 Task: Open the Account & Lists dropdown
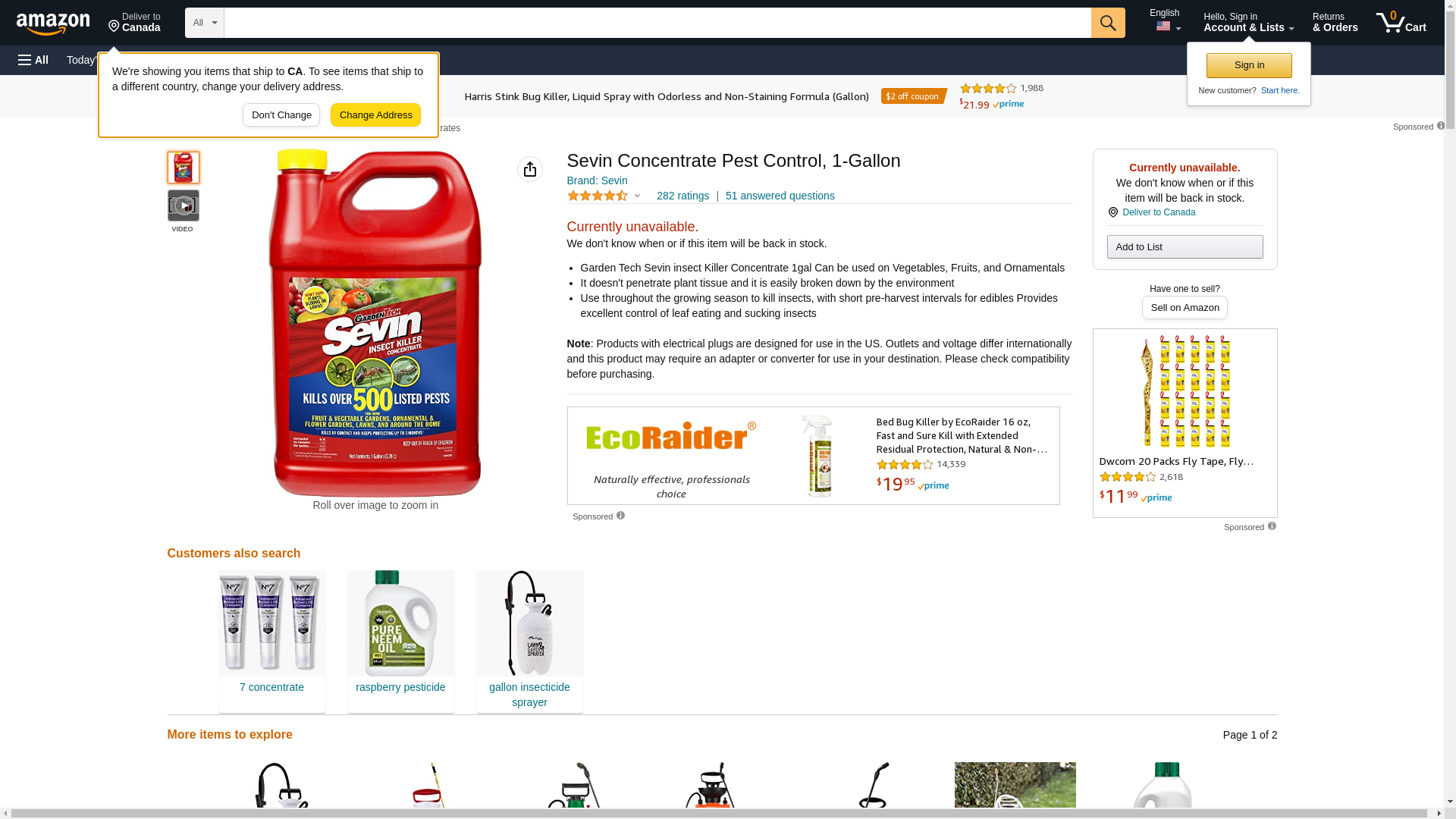tap(1249, 23)
